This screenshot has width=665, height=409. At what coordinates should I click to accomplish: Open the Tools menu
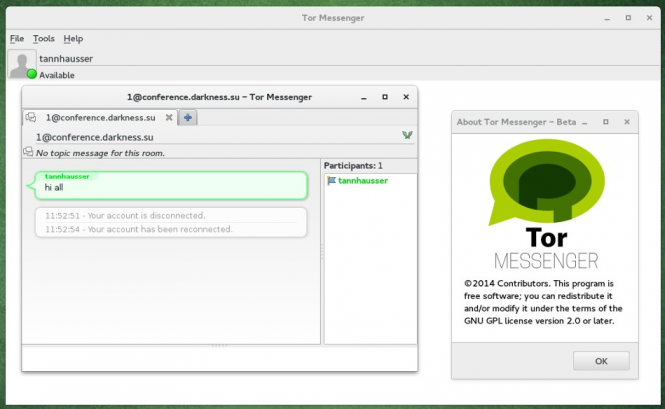tap(43, 38)
